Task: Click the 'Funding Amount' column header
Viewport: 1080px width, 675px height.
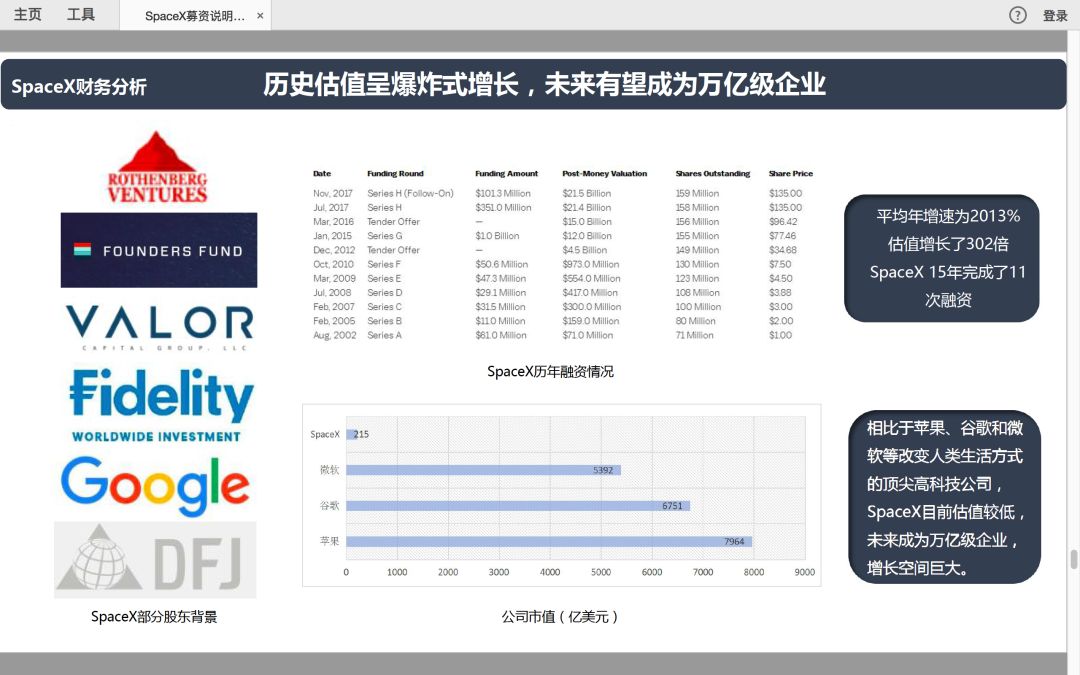Action: (506, 174)
